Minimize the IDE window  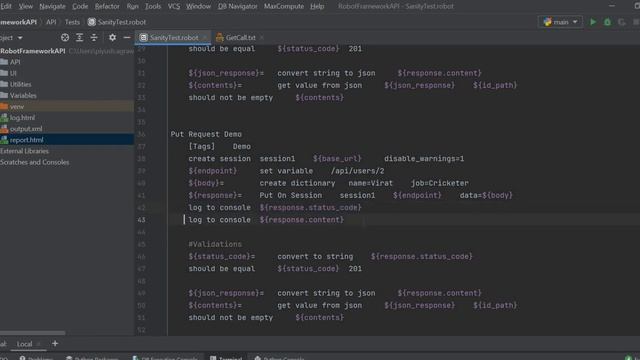(x=611, y=6)
